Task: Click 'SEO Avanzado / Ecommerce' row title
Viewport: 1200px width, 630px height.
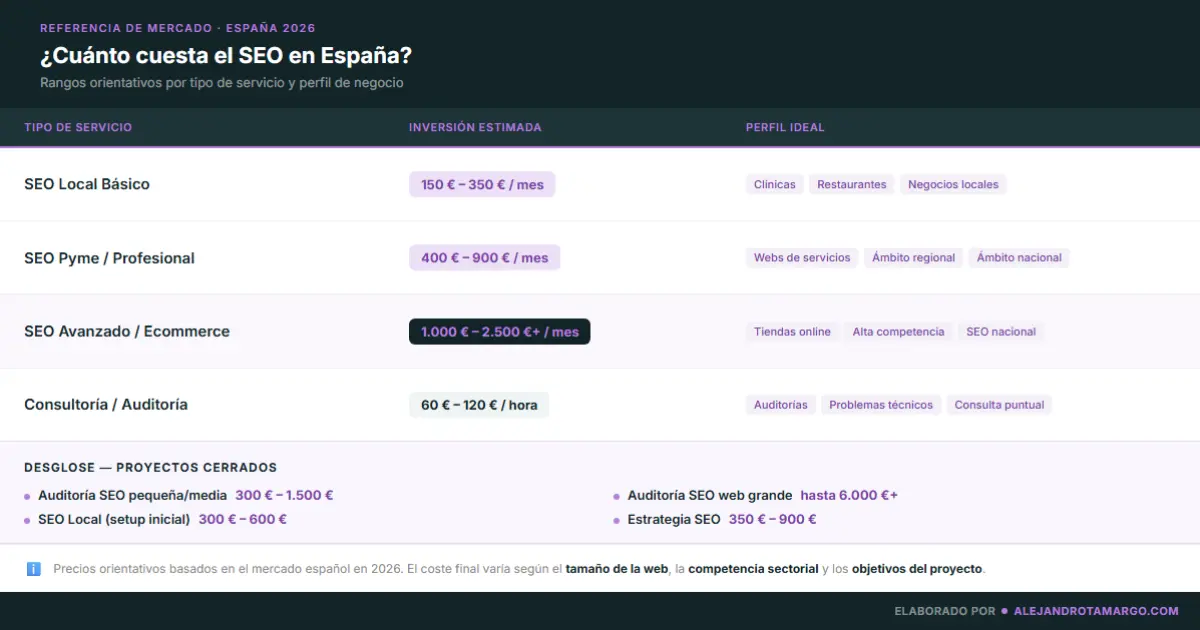Action: (x=127, y=331)
